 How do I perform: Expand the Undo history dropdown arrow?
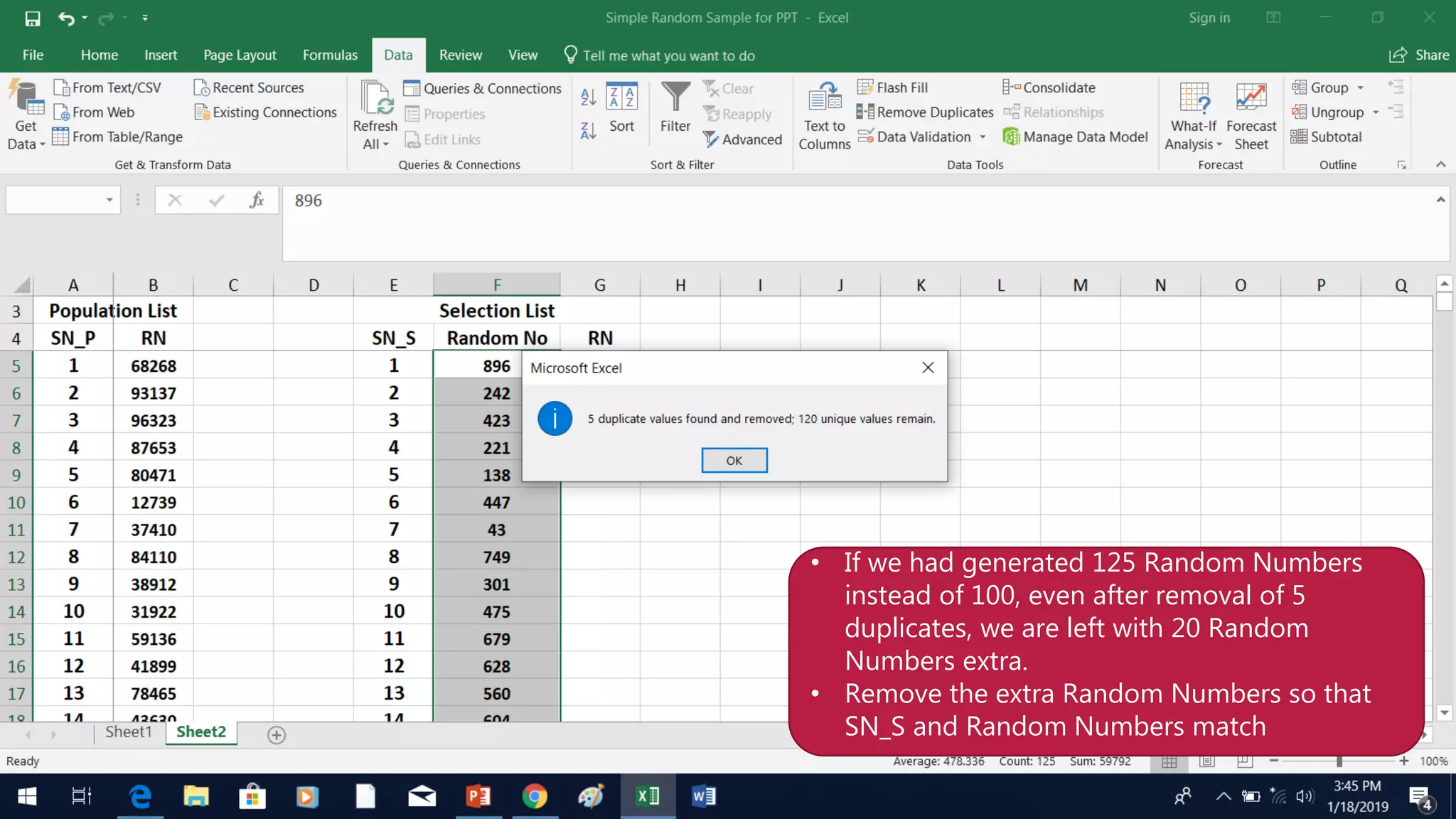point(85,18)
